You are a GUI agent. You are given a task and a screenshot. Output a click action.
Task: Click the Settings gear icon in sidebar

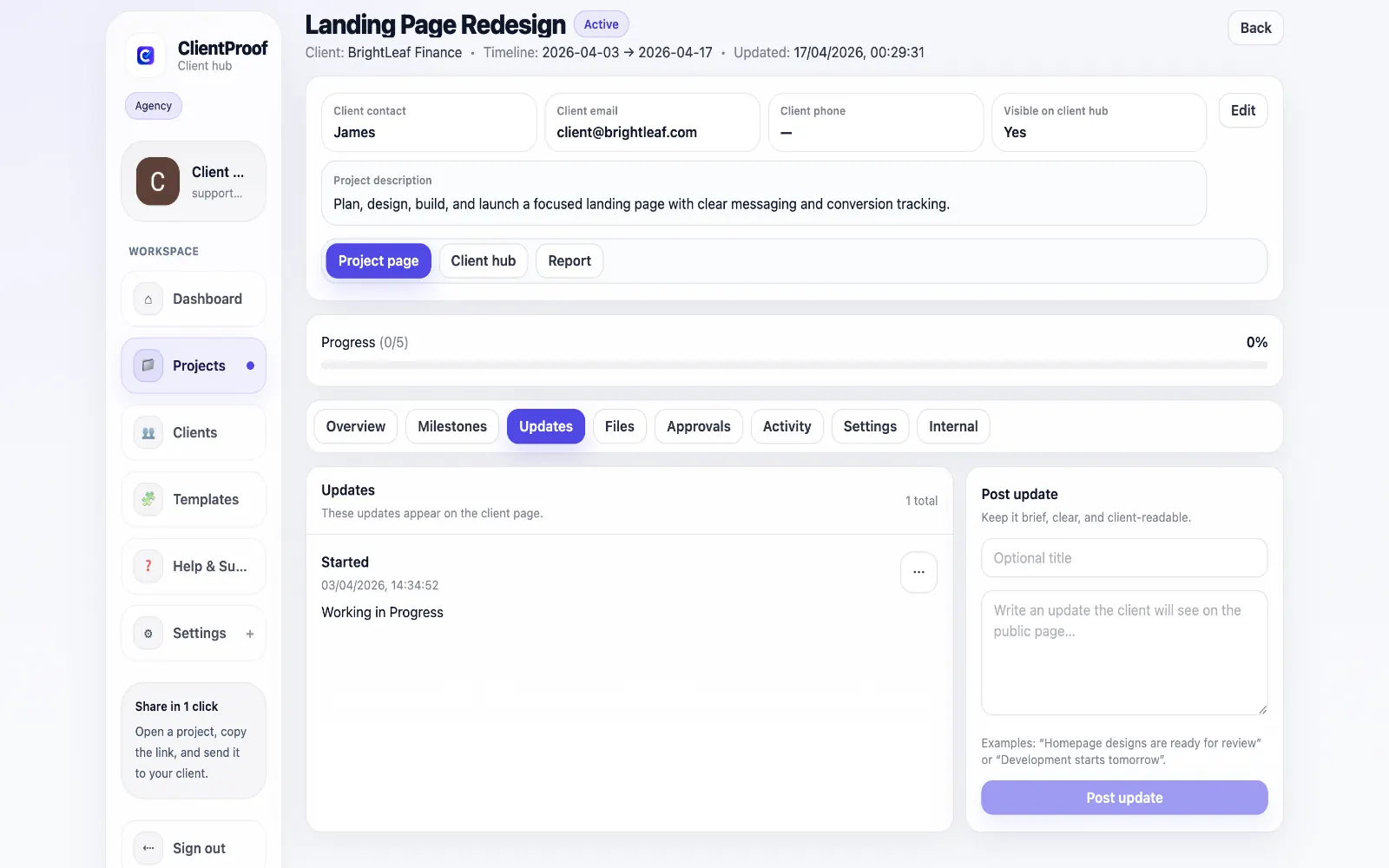(148, 634)
